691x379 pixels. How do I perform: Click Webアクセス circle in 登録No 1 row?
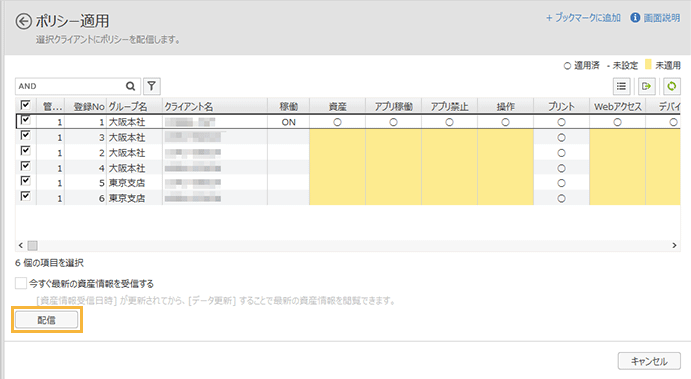pyautogui.click(x=617, y=122)
